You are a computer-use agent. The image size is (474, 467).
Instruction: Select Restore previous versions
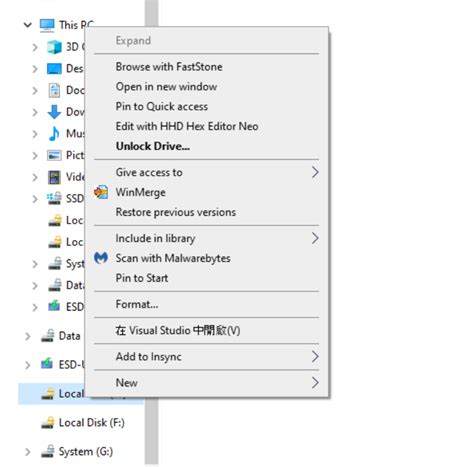tap(206, 212)
